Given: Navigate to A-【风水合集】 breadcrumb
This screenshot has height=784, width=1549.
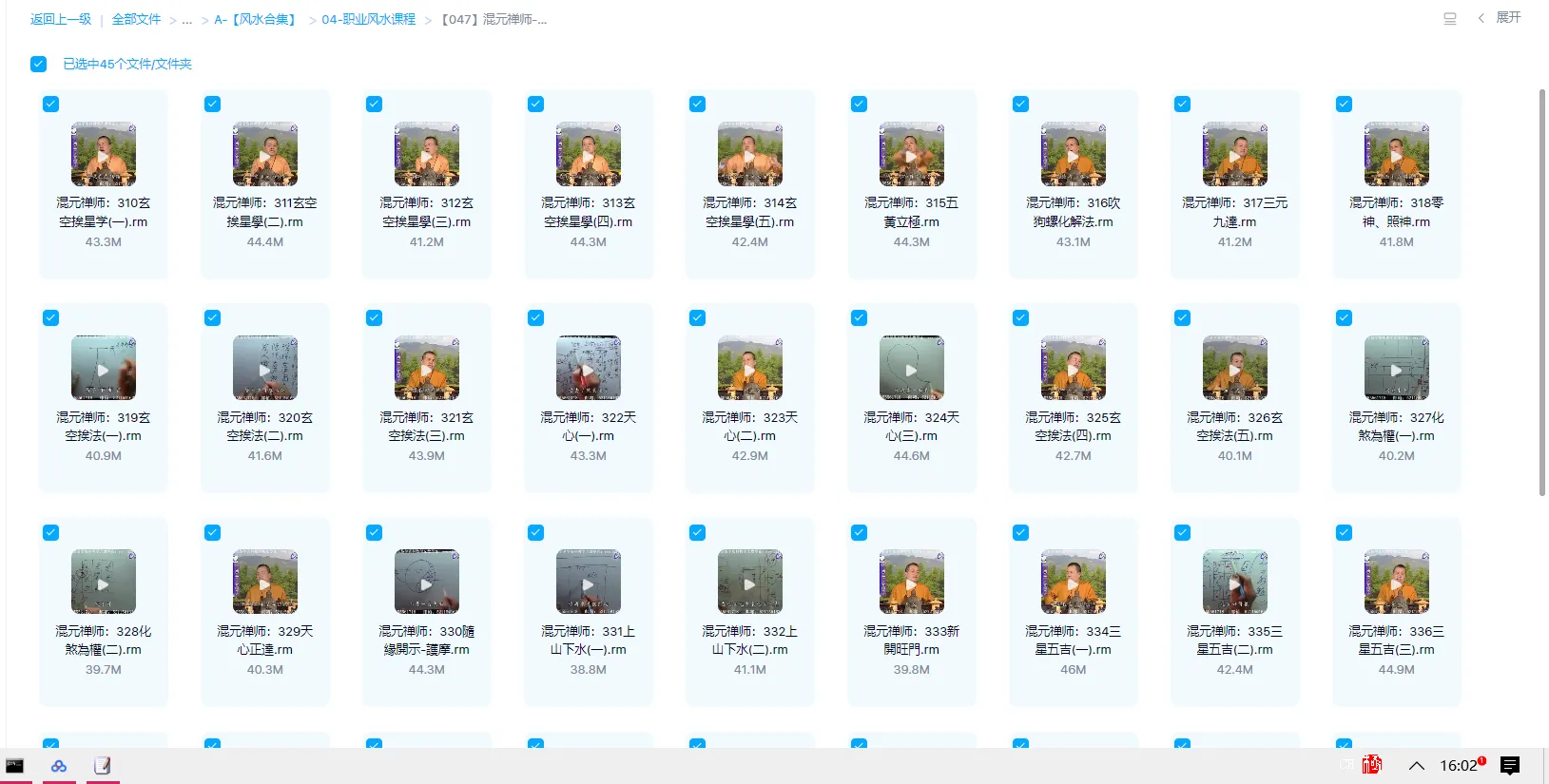Looking at the screenshot, I should tap(257, 19).
